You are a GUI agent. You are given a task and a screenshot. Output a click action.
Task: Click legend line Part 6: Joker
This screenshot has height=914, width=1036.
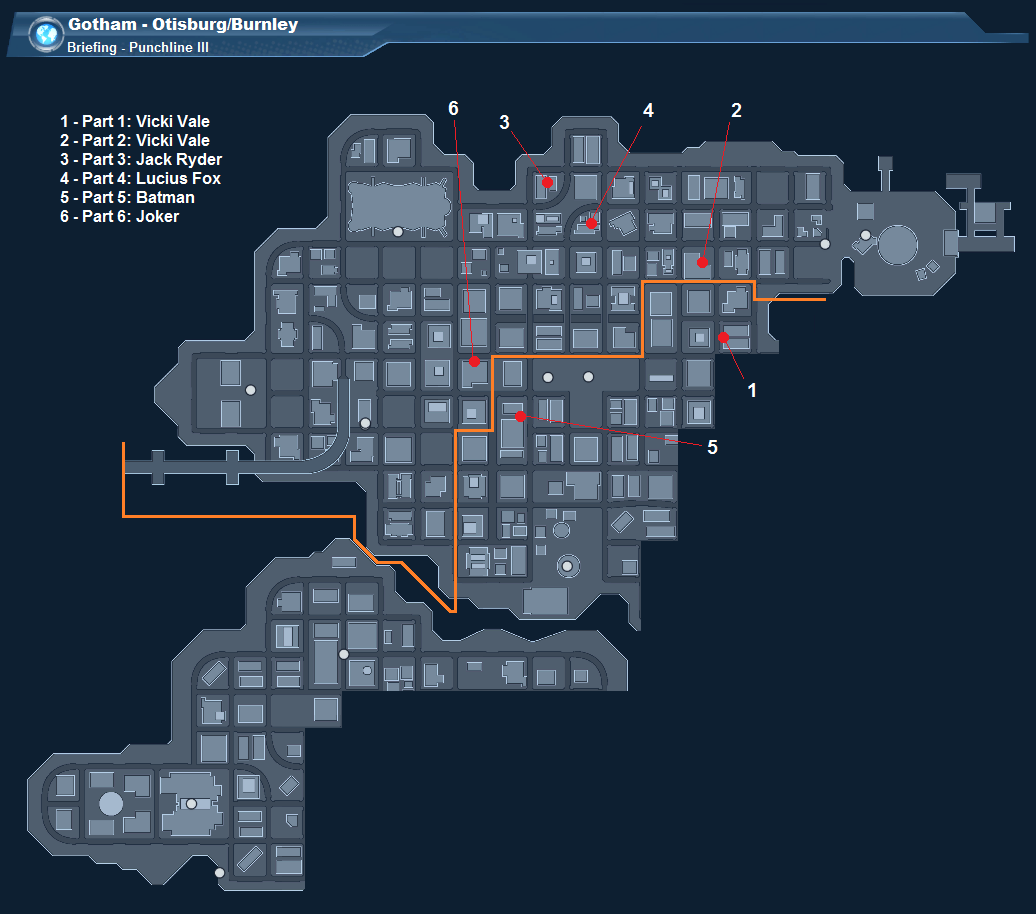[120, 217]
